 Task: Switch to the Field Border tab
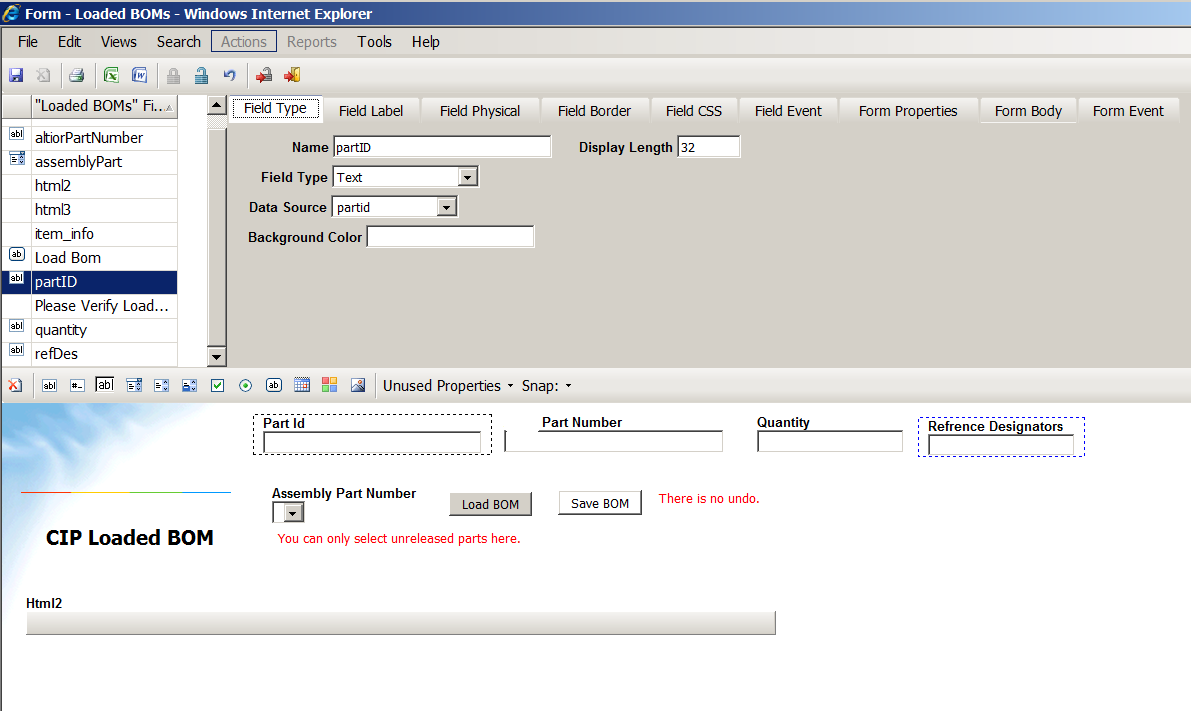tap(594, 110)
